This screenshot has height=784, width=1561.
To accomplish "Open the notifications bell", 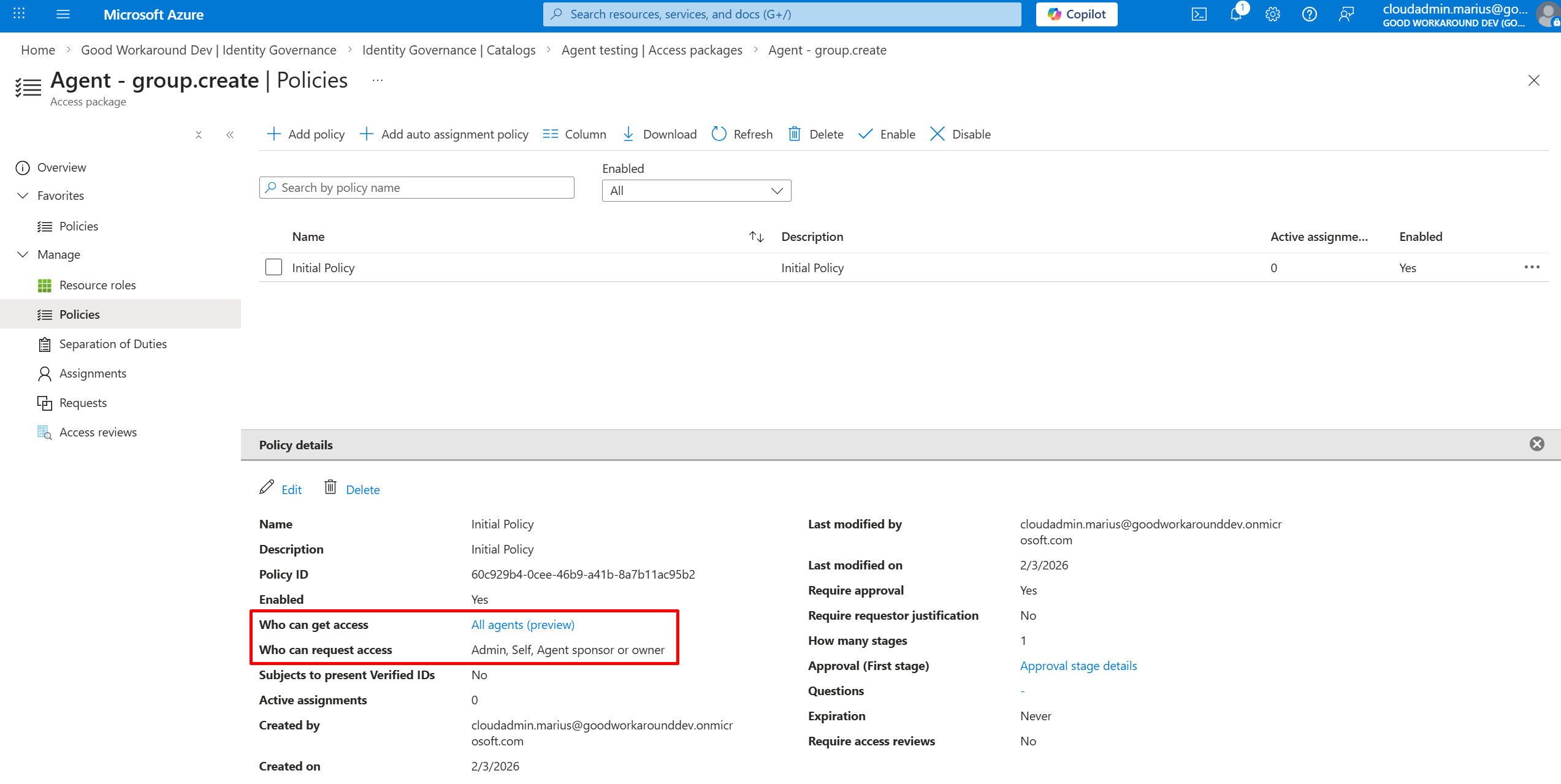I will tap(1235, 14).
